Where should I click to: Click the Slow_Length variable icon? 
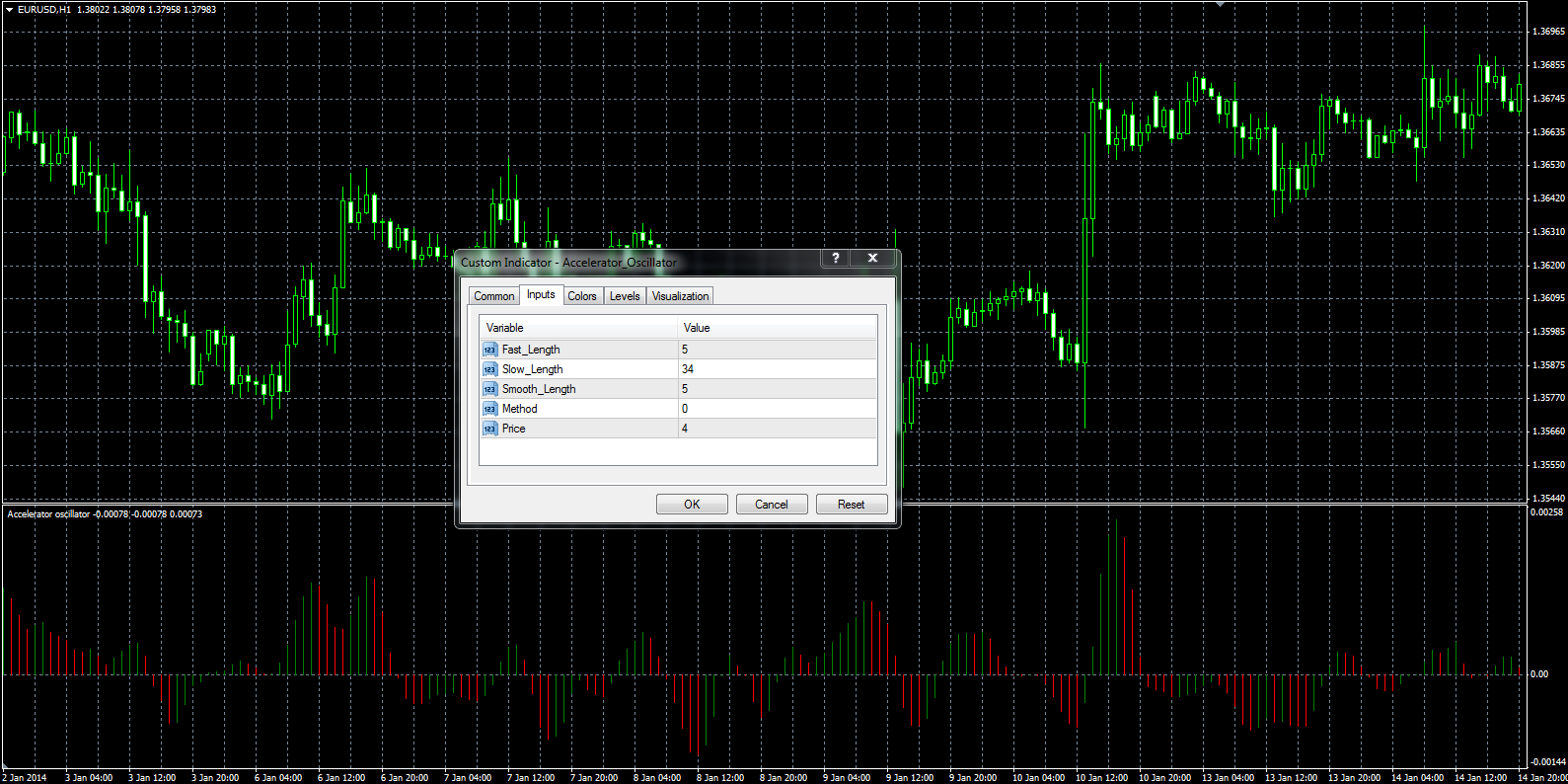[490, 369]
